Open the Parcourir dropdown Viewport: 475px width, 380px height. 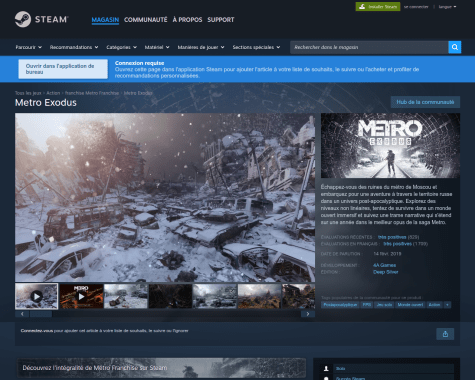29,47
